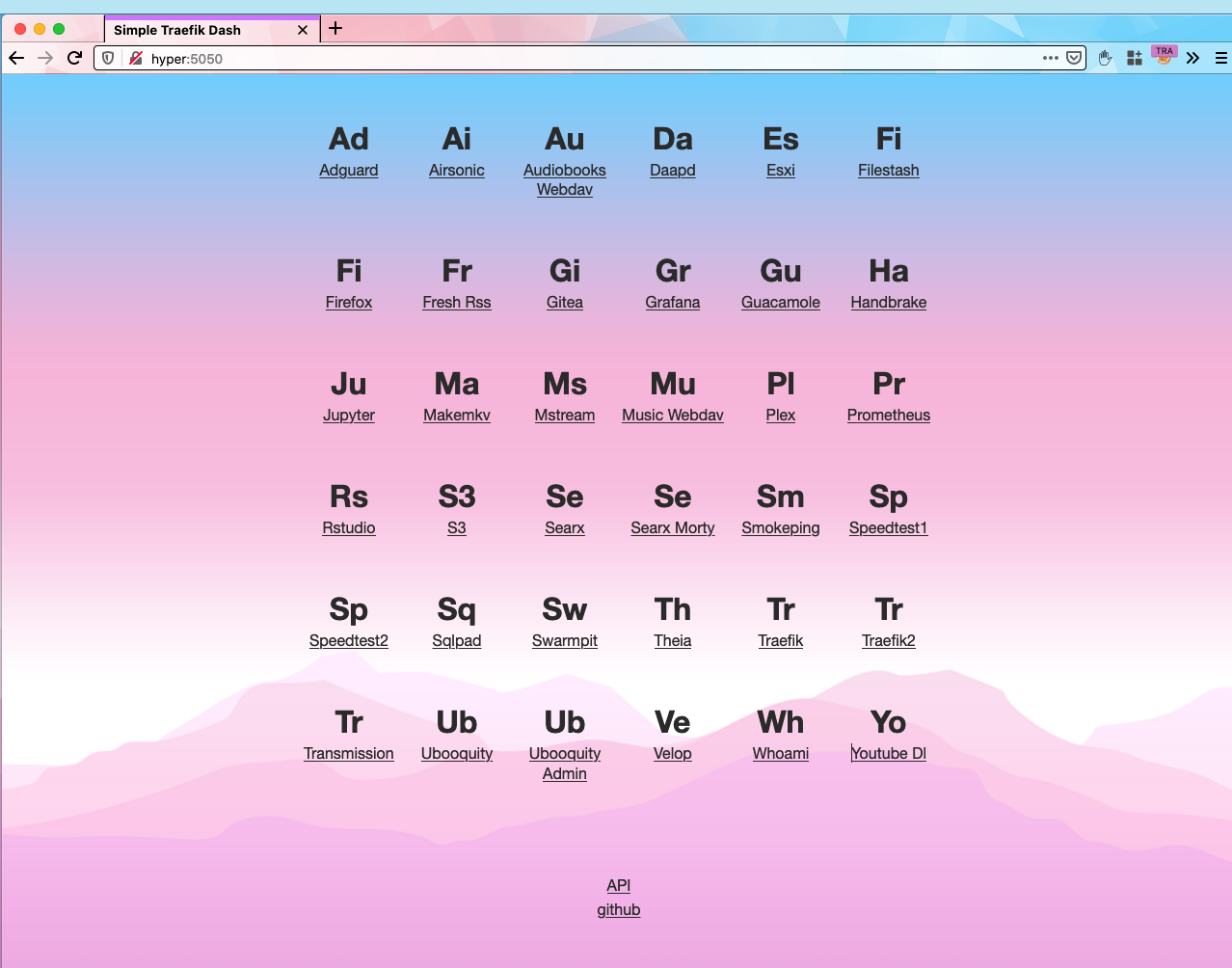Click the insecure connection padlock icon
1232x968 pixels.
pyautogui.click(x=135, y=58)
